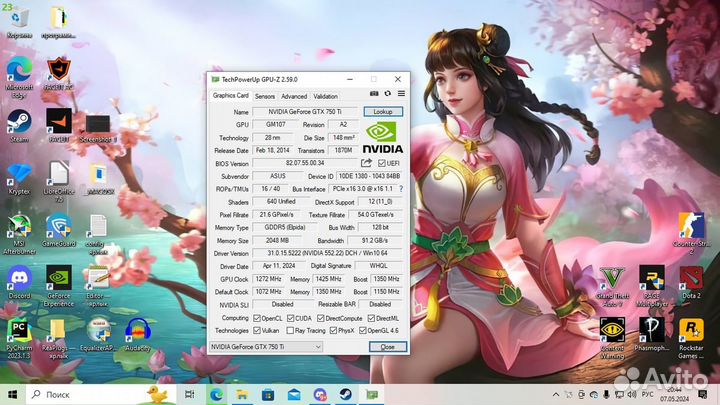Switch to the Advanced tab
The image size is (720, 405).
pos(294,96)
